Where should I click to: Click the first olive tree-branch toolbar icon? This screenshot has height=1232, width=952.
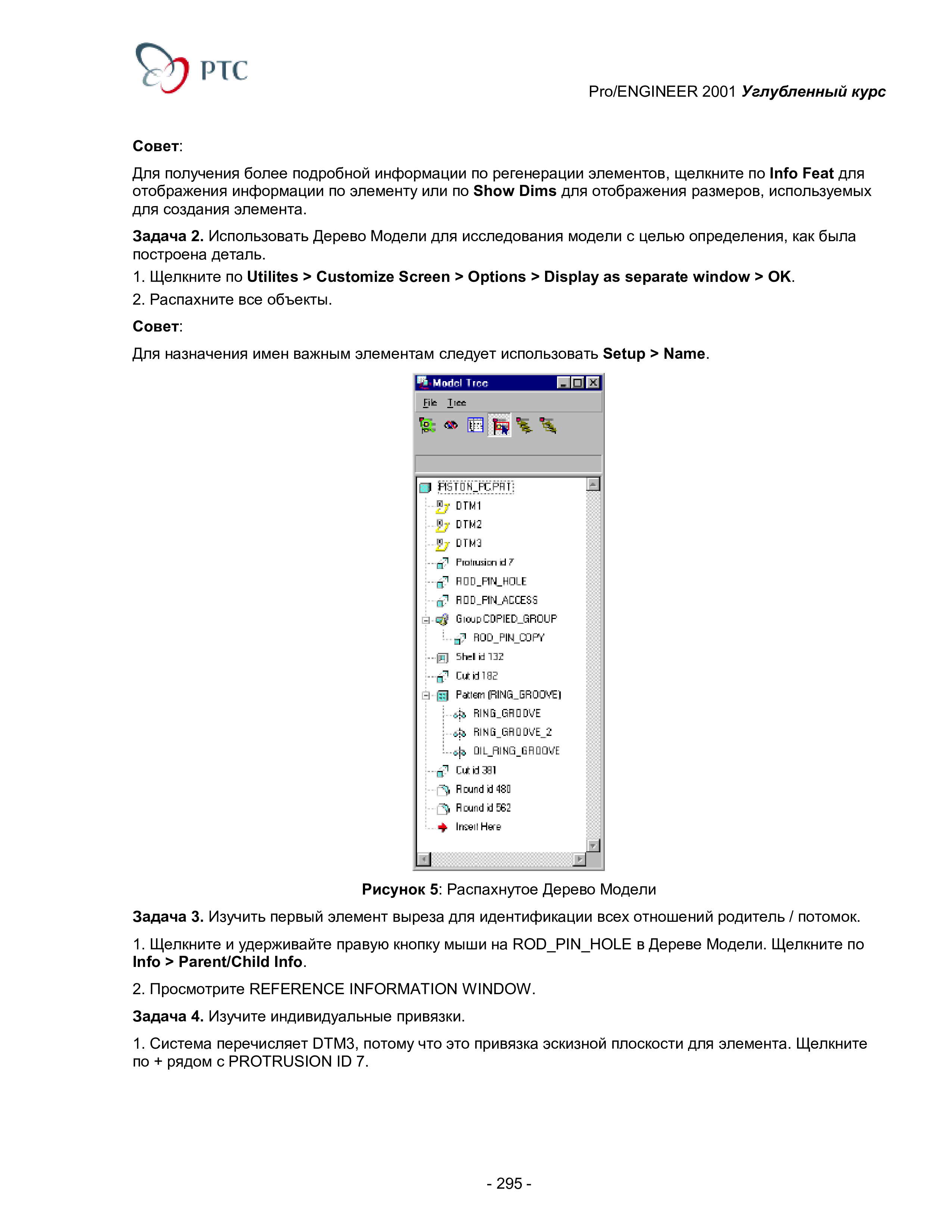(524, 425)
